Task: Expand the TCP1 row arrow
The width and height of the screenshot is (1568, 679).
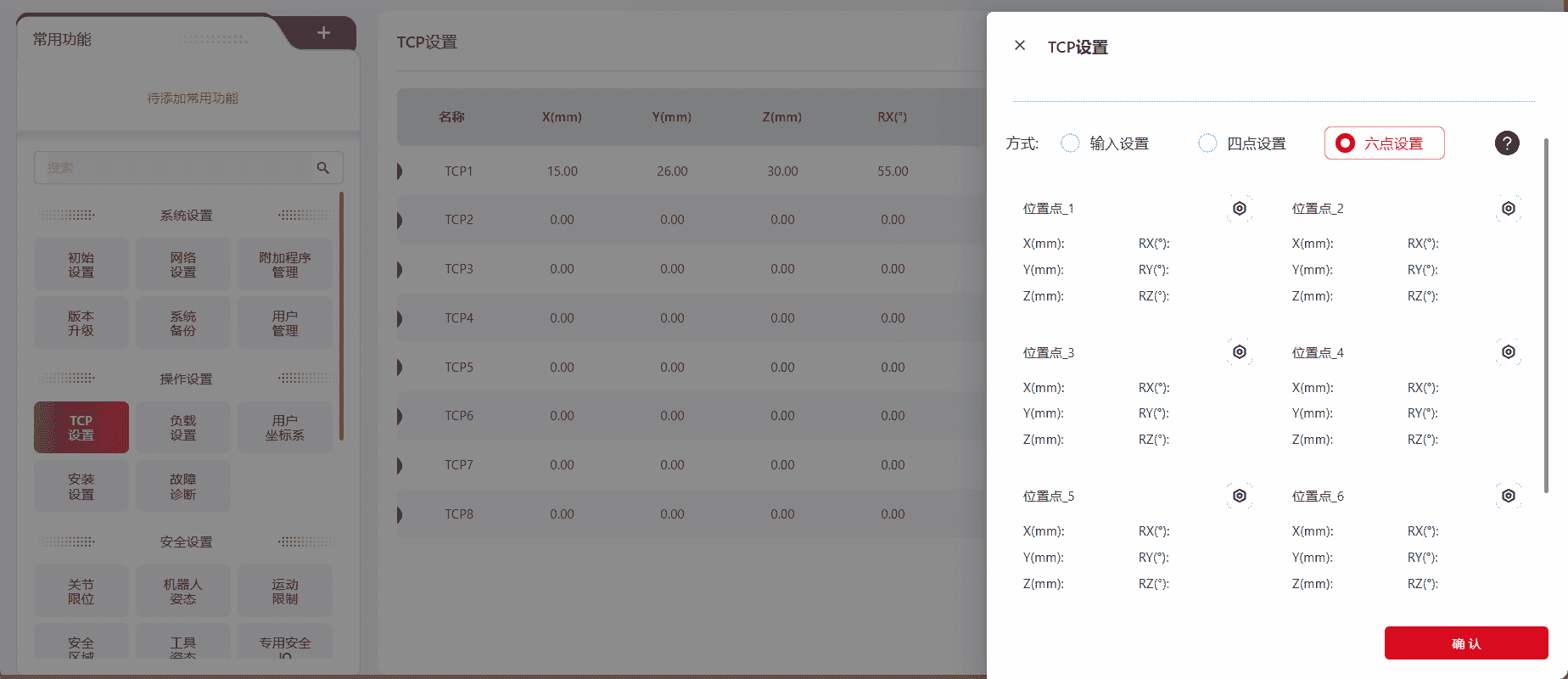Action: coord(400,171)
